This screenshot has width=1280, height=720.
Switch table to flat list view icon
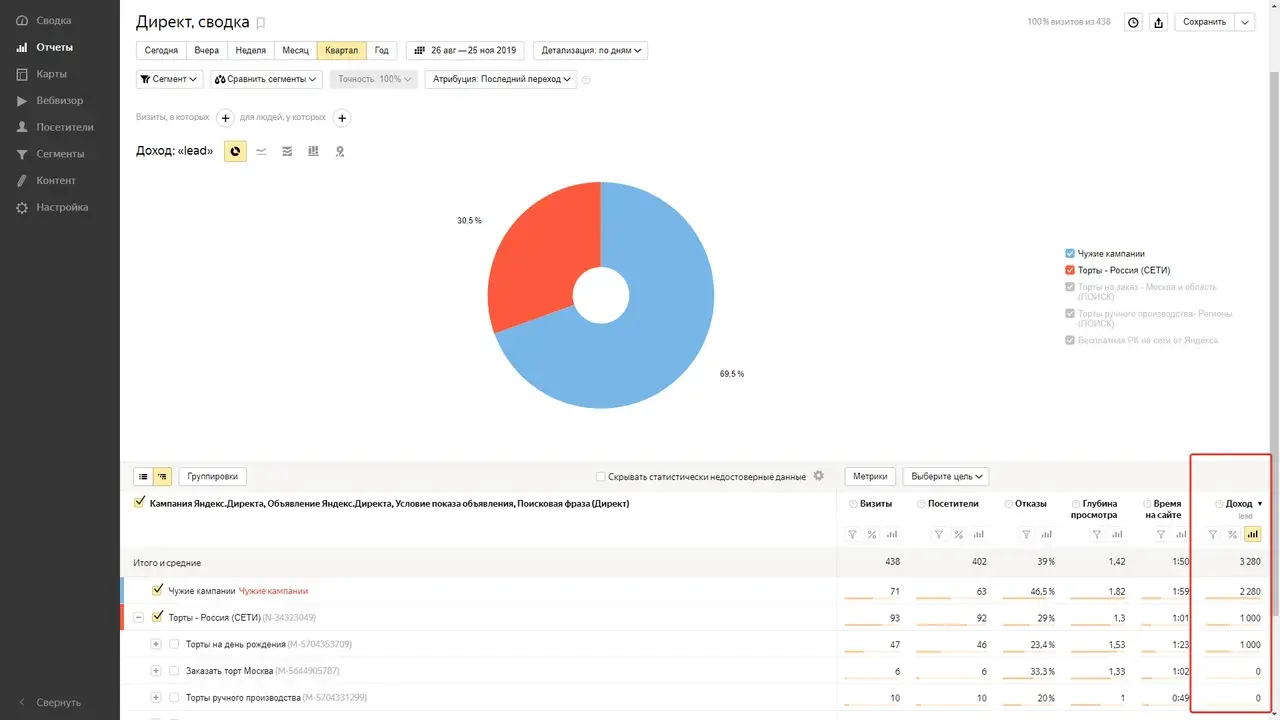click(143, 477)
